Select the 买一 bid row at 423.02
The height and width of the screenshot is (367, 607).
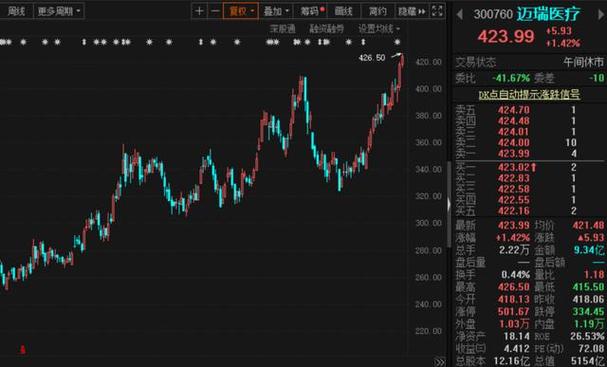pos(530,168)
